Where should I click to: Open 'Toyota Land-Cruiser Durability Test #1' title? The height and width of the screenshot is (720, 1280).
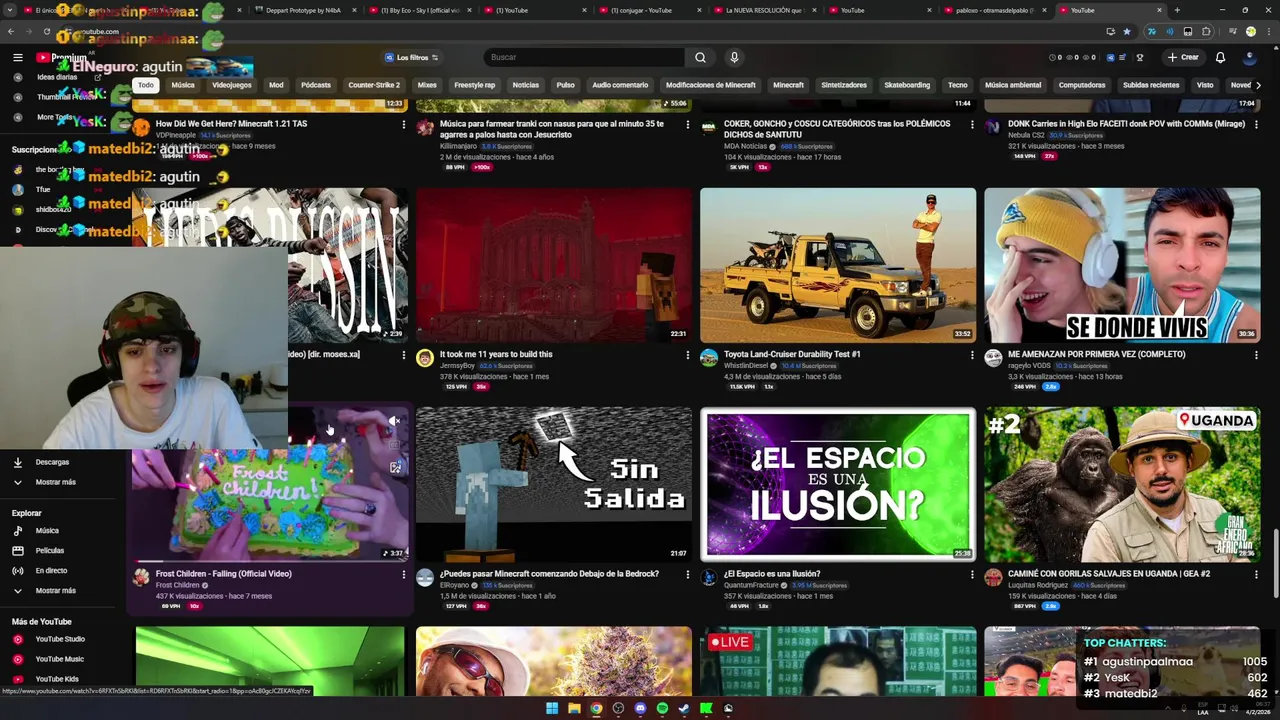(792, 354)
